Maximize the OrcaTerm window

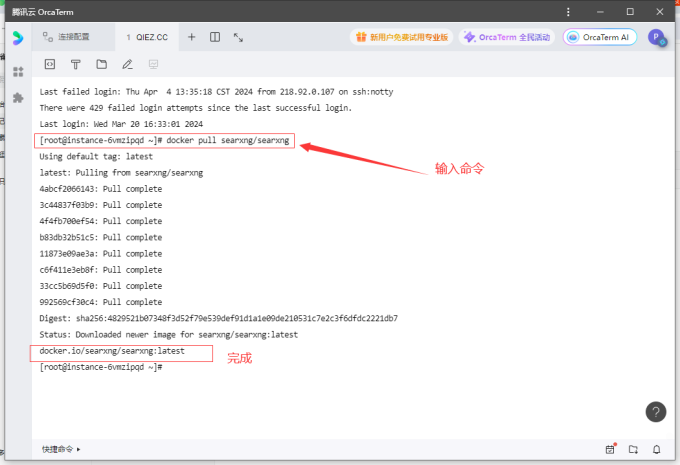(630, 12)
